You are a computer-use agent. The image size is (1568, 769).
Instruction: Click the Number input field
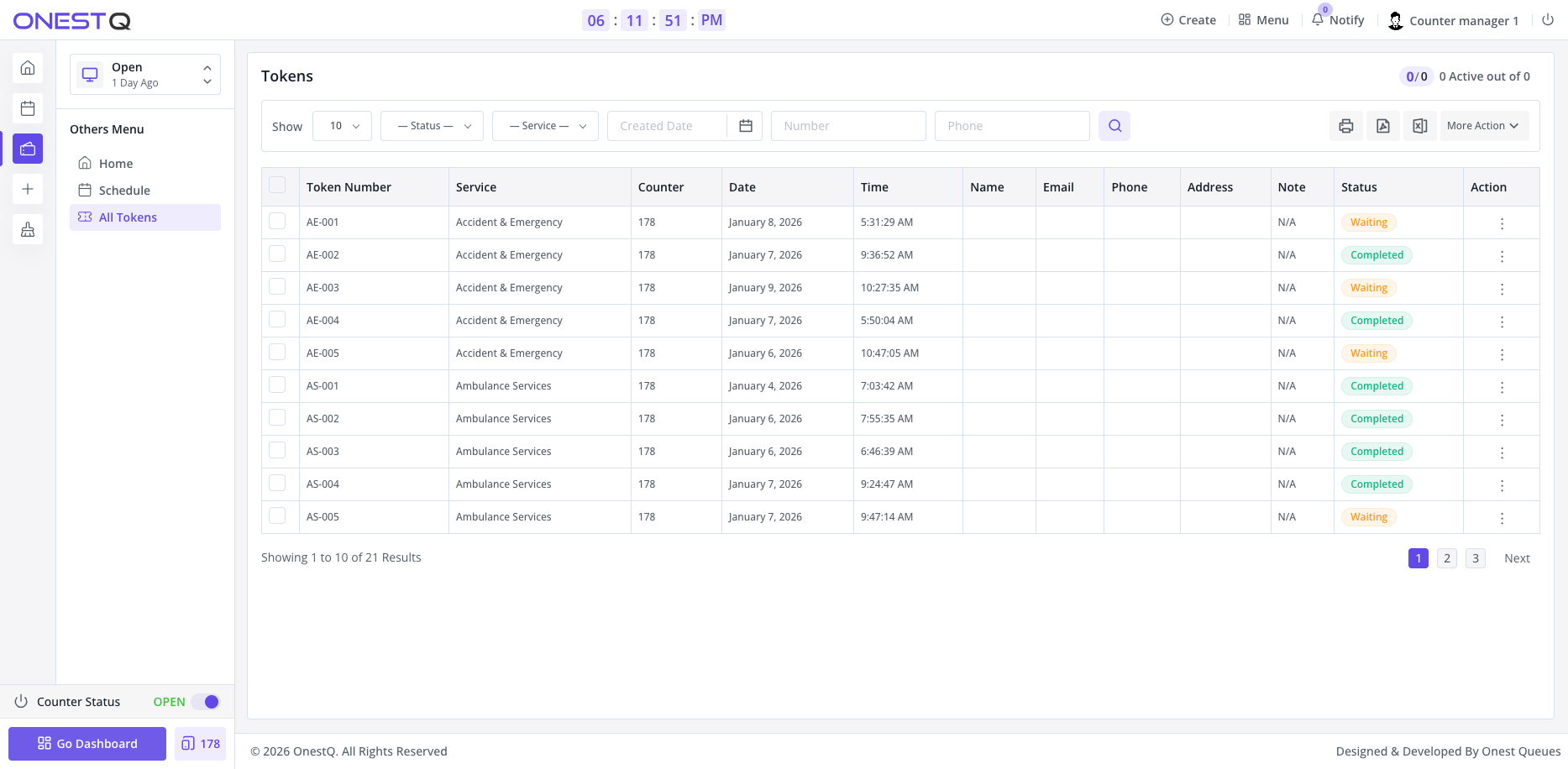point(848,126)
